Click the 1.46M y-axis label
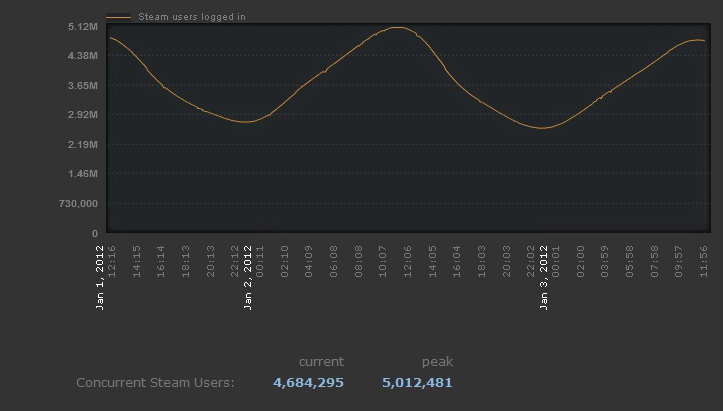The image size is (723, 411). pos(82,174)
